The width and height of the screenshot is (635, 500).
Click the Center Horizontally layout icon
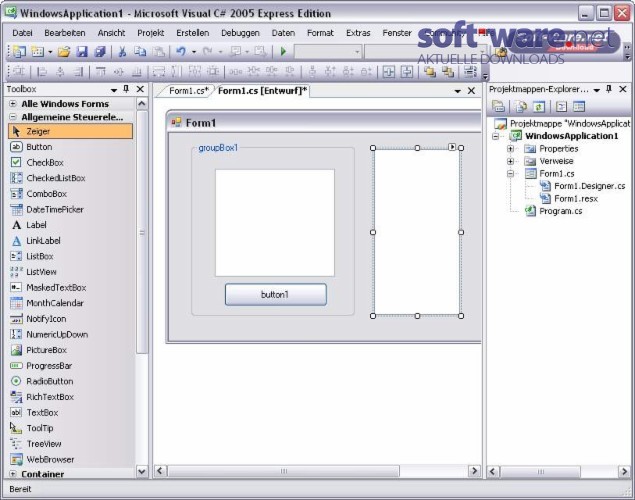point(389,72)
